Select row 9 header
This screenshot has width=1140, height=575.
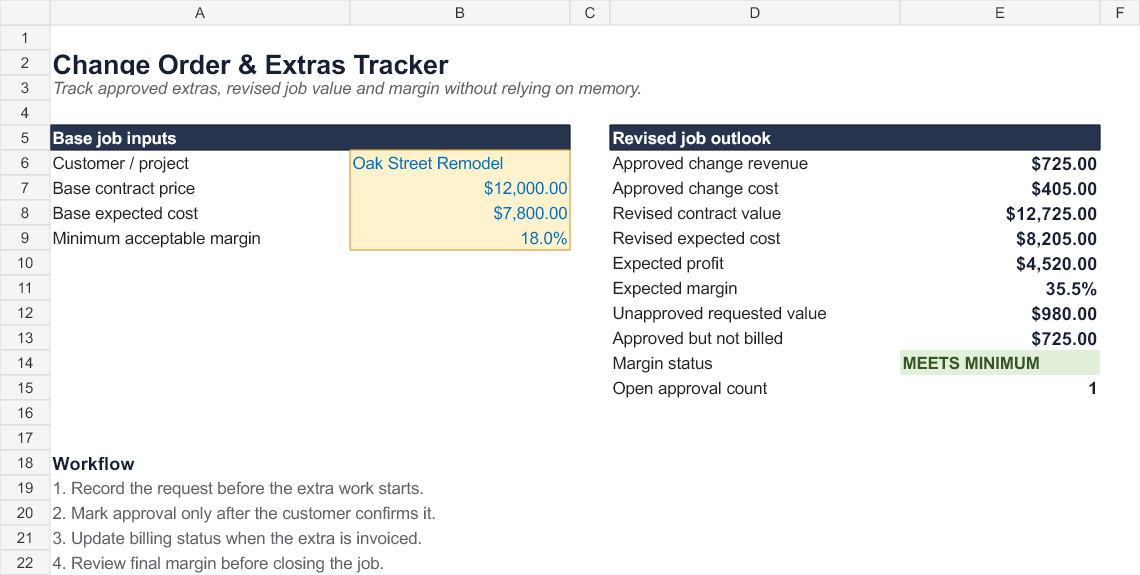[25, 238]
